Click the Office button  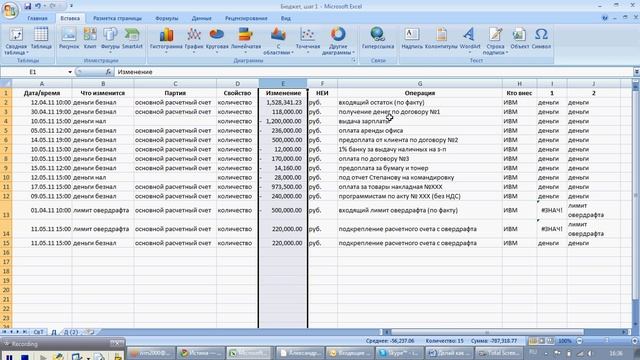tap(10, 10)
